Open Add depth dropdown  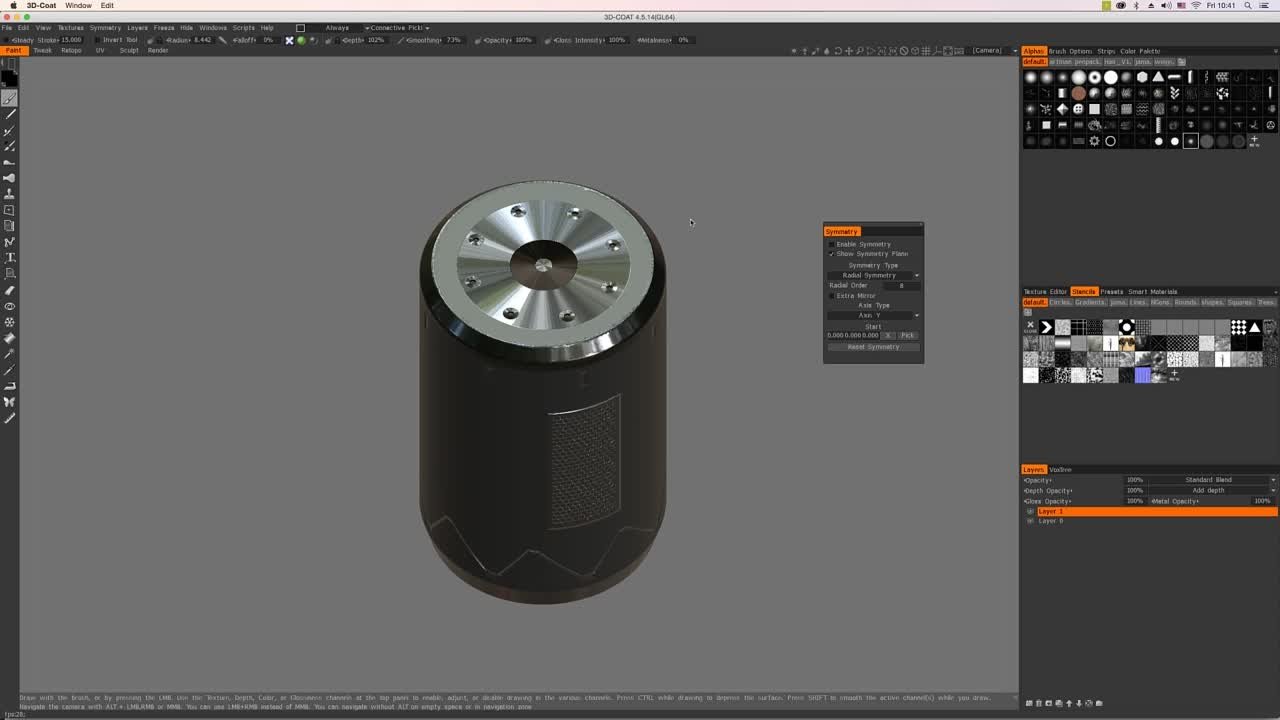pyautogui.click(x=1213, y=491)
